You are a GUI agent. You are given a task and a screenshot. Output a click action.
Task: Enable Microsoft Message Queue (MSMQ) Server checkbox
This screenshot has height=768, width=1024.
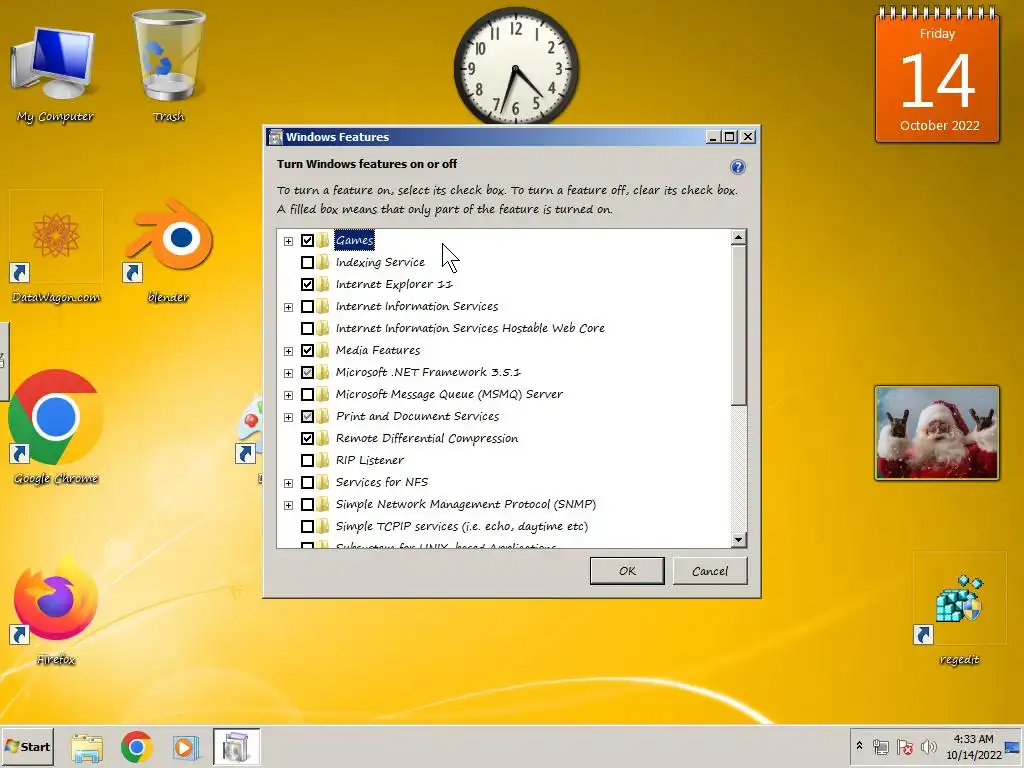coord(307,394)
